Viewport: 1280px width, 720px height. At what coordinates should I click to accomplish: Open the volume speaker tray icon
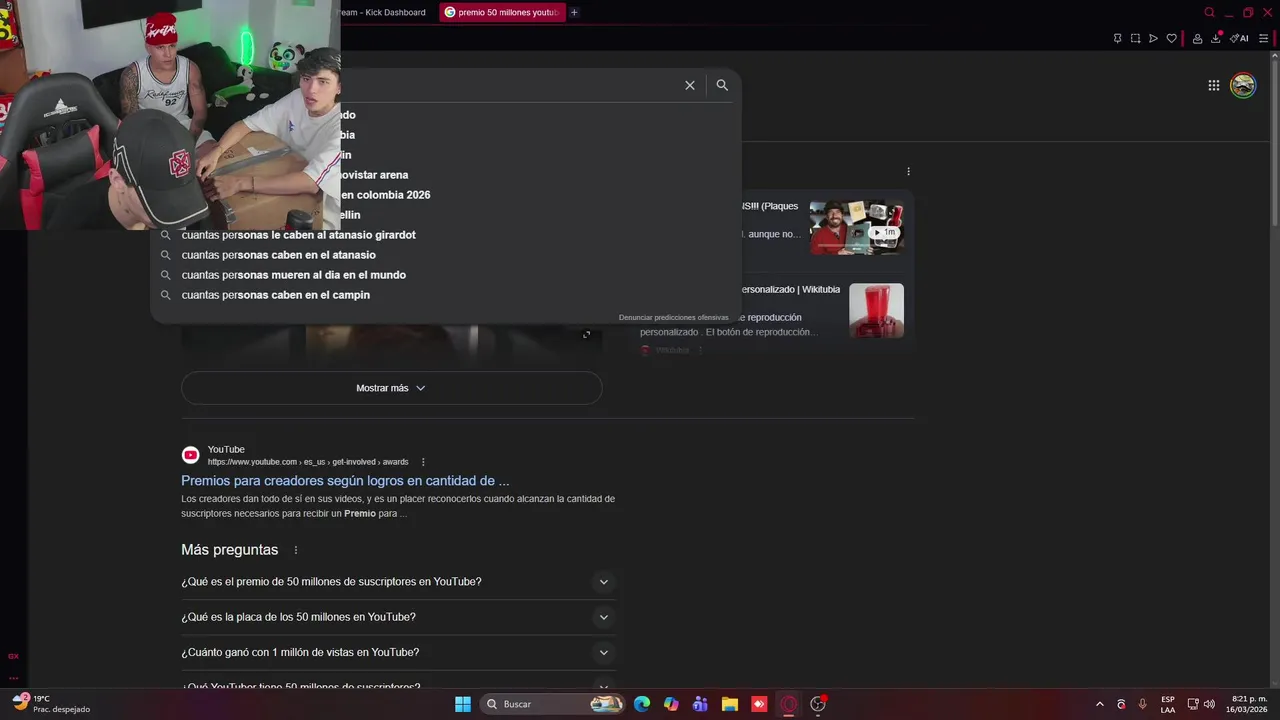tap(1210, 704)
